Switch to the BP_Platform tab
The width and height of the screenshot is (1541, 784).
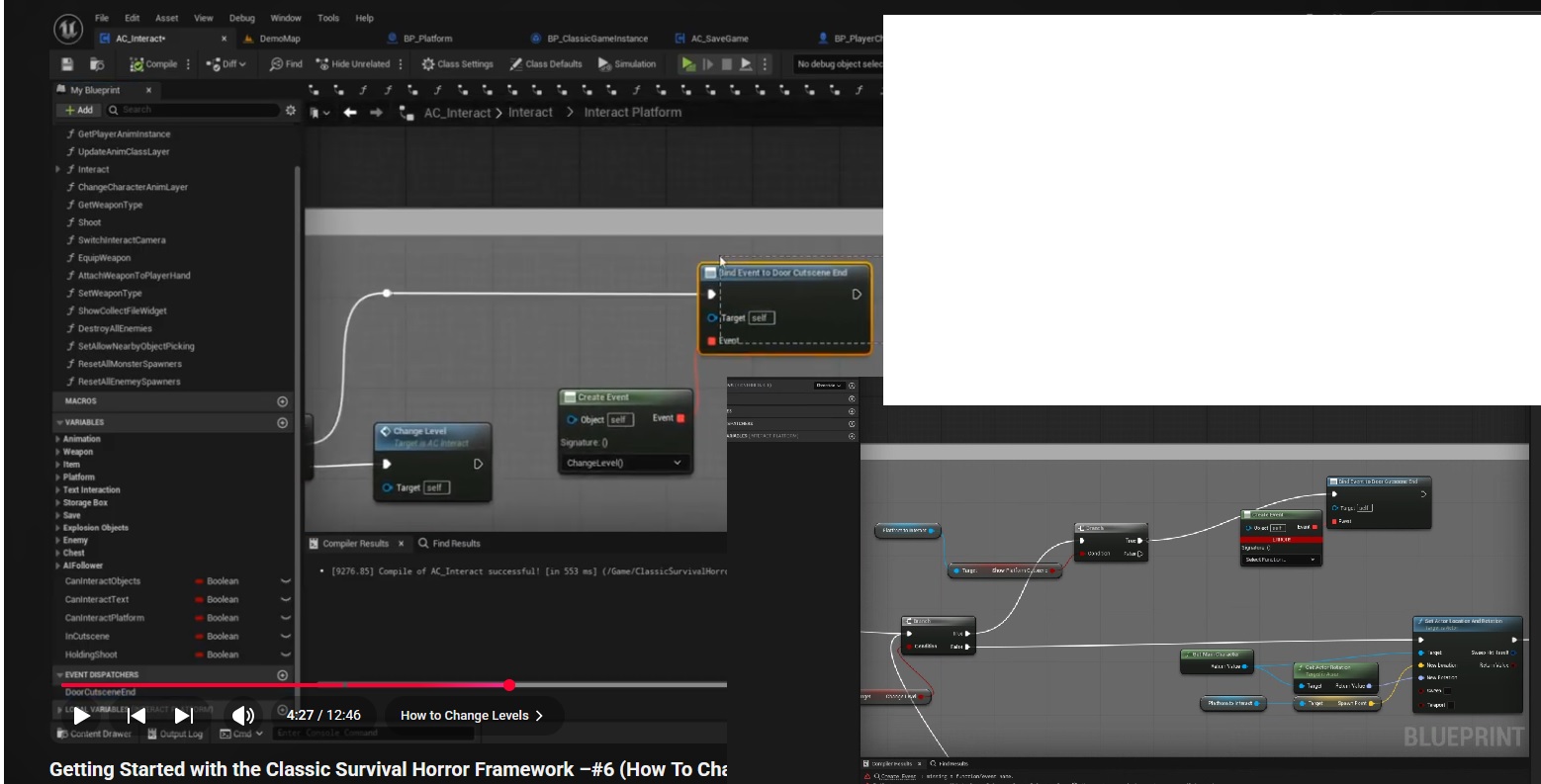tap(427, 39)
